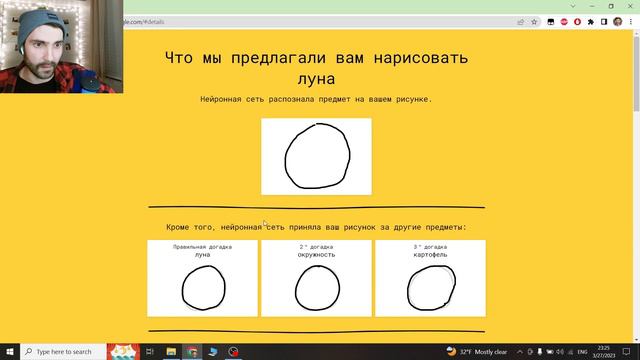The image size is (640, 360).
Task: Open the battery tray icon
Action: 550,352
